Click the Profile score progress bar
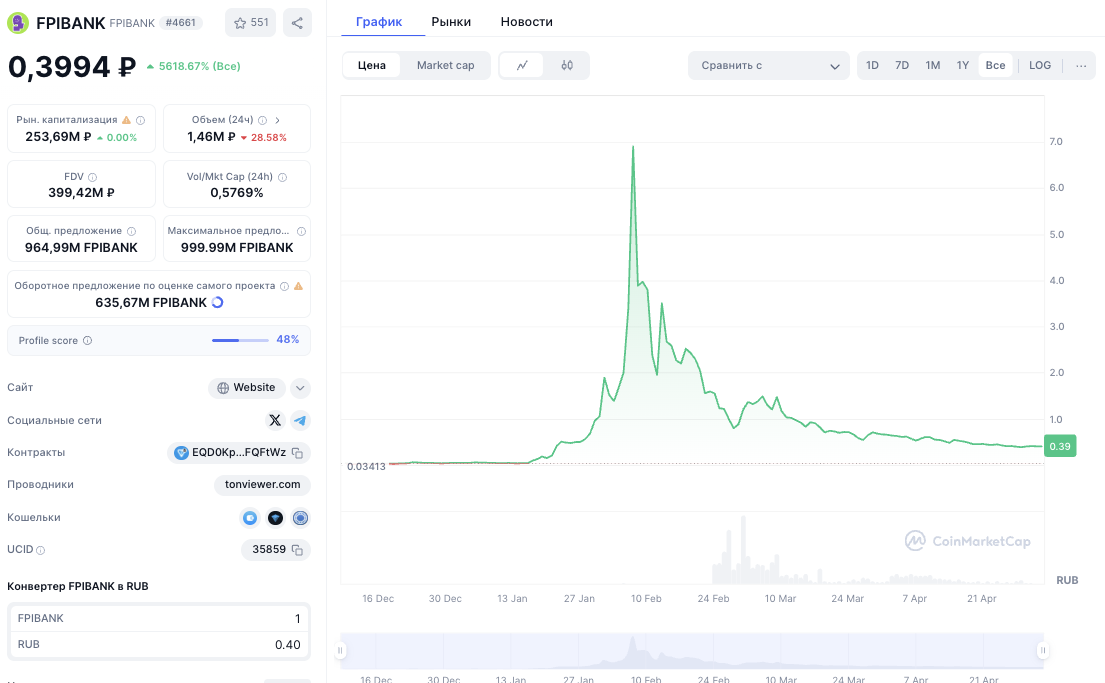The height and width of the screenshot is (683, 1105). click(x=240, y=340)
